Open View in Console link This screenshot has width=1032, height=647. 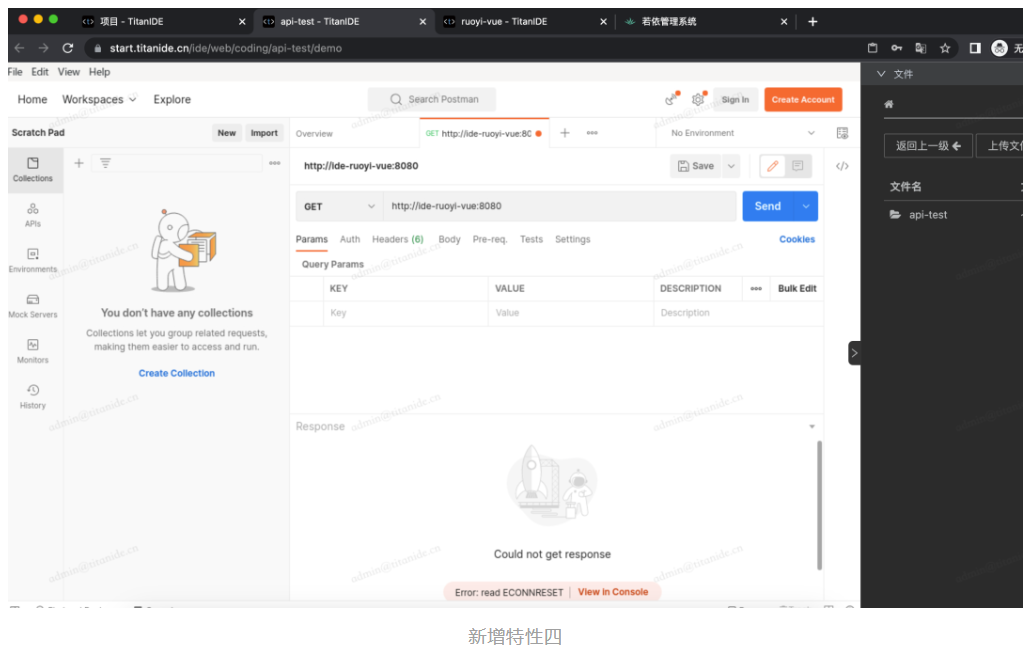614,591
